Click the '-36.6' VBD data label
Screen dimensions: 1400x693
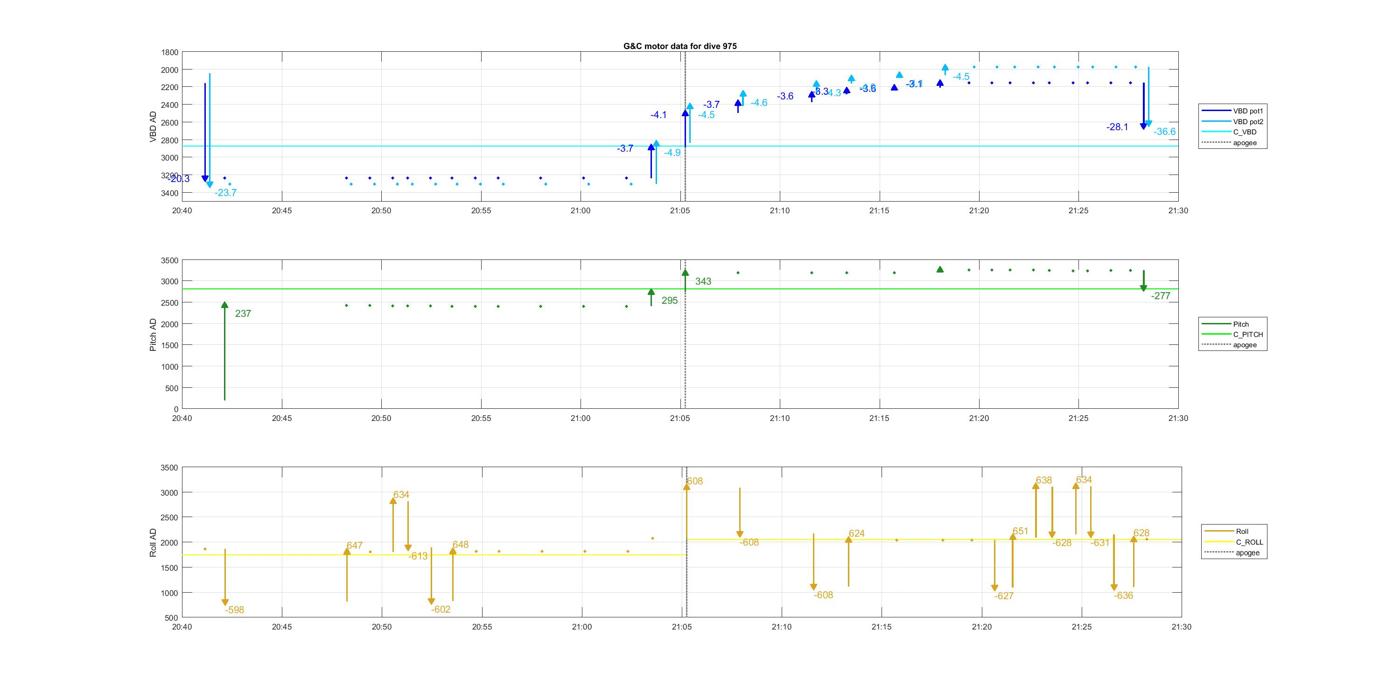[x=1164, y=132]
